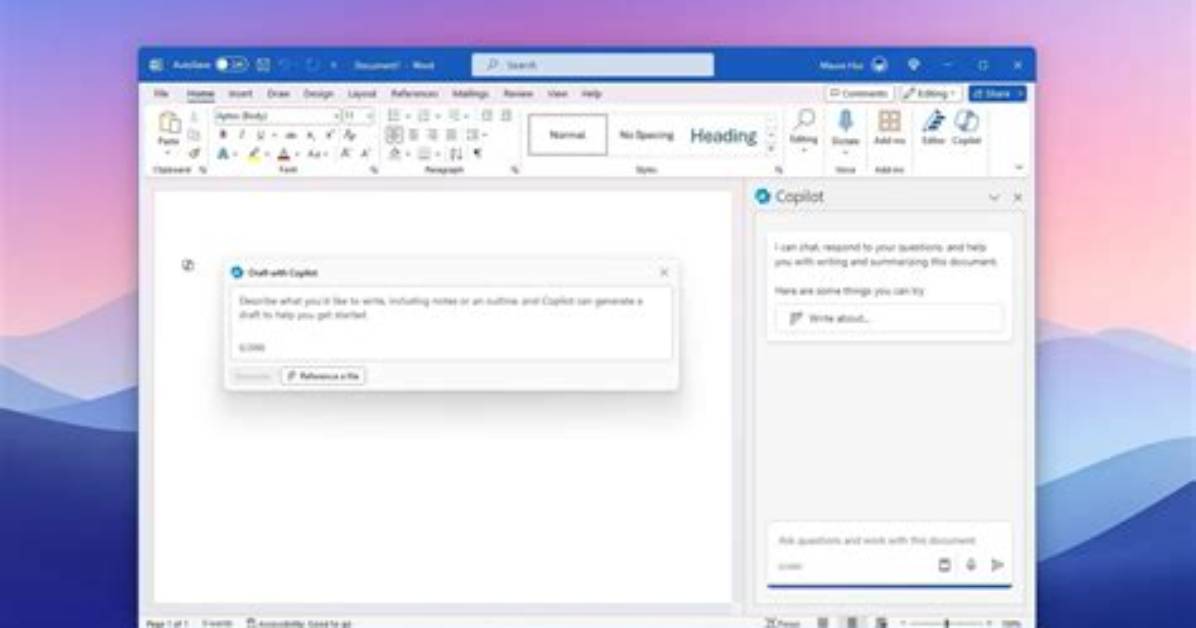Viewport: 1196px width, 628px height.
Task: Click the send arrow in Copilot pane
Action: (998, 565)
